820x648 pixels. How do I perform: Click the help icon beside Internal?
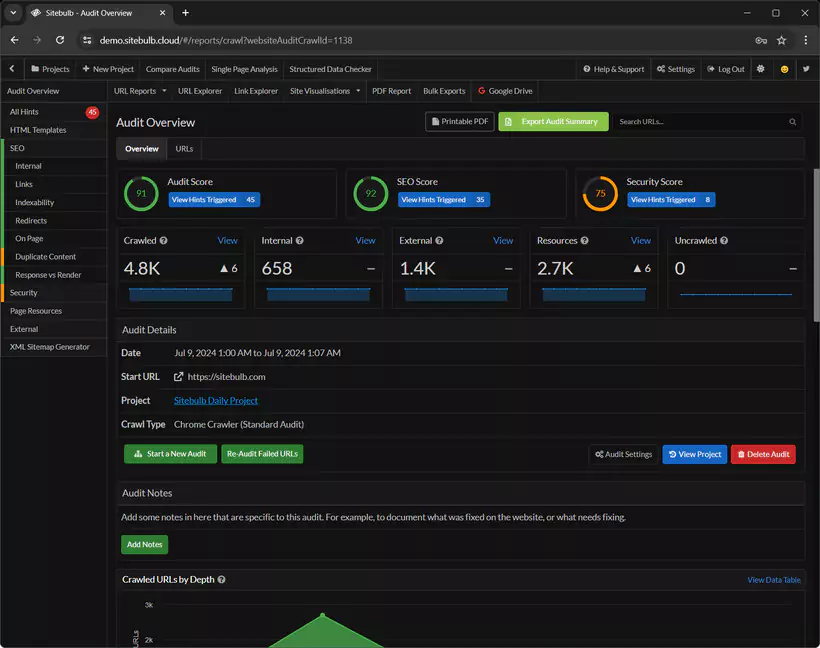point(299,241)
